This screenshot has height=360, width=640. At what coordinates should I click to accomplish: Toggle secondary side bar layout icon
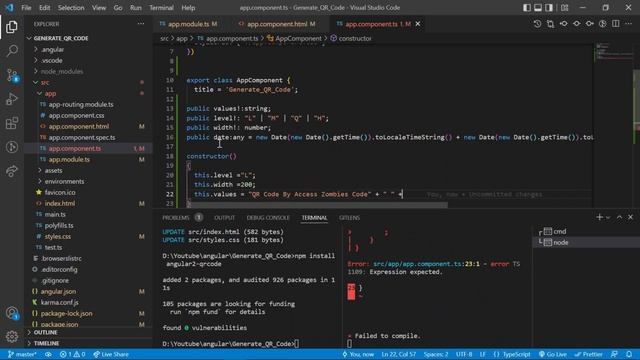[549, 7]
